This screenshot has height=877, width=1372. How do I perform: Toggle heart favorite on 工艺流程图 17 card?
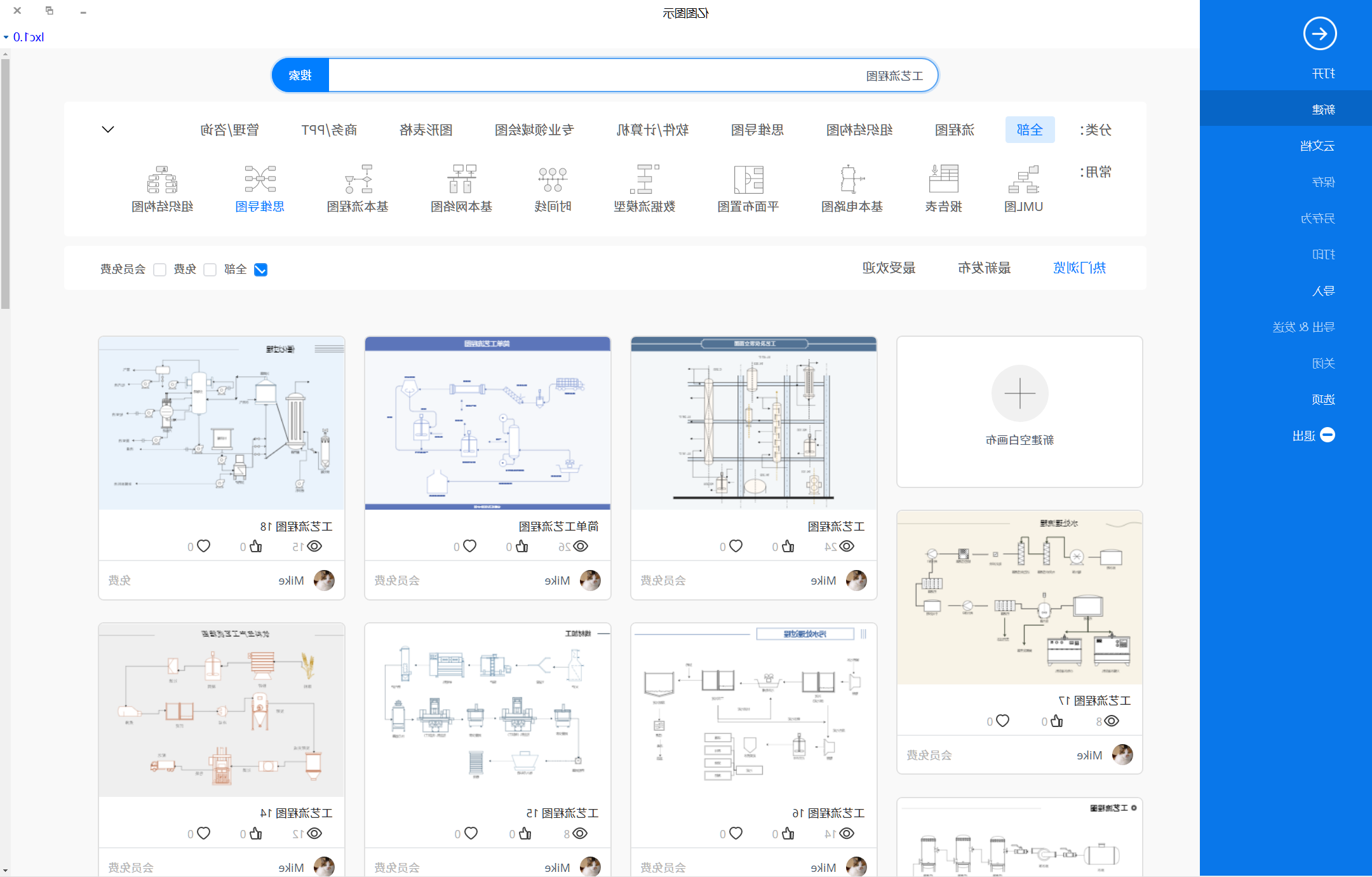pos(1002,721)
